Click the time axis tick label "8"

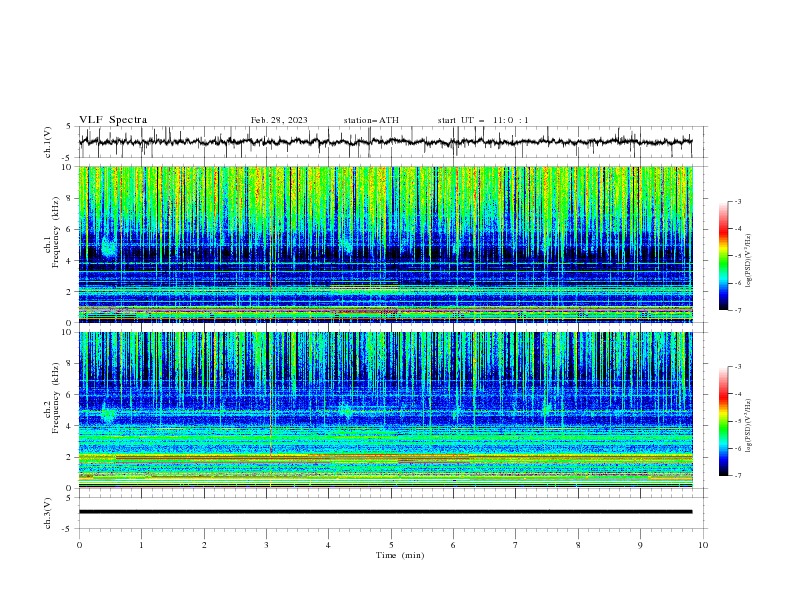click(578, 545)
